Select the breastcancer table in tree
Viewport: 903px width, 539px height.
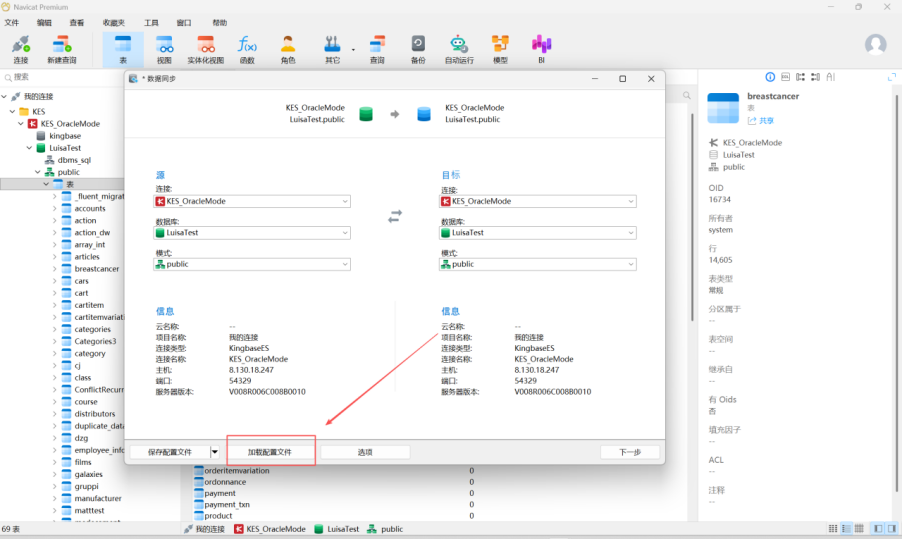pos(96,269)
